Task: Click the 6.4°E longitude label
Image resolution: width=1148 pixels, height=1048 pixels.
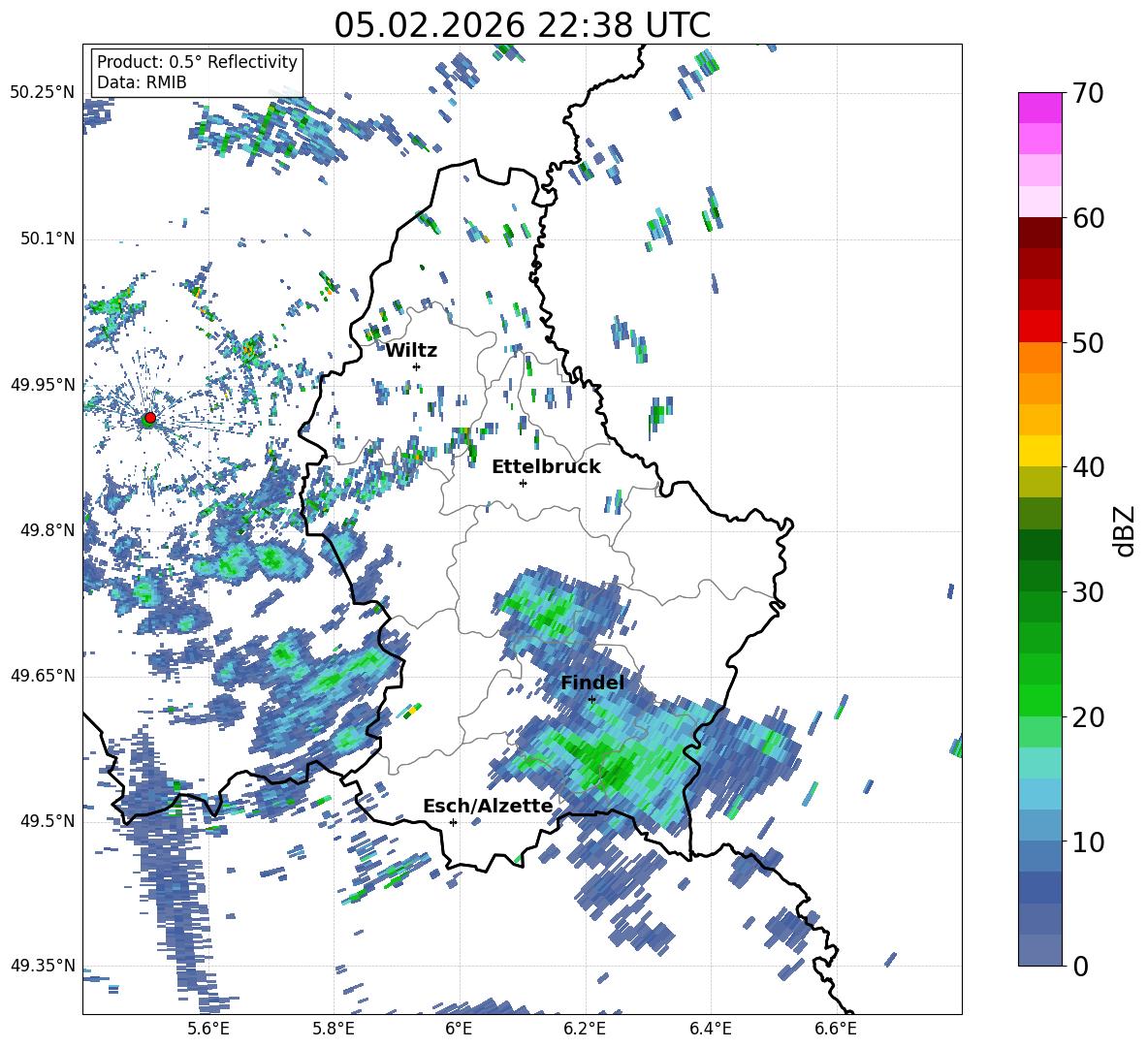Action: click(710, 1030)
